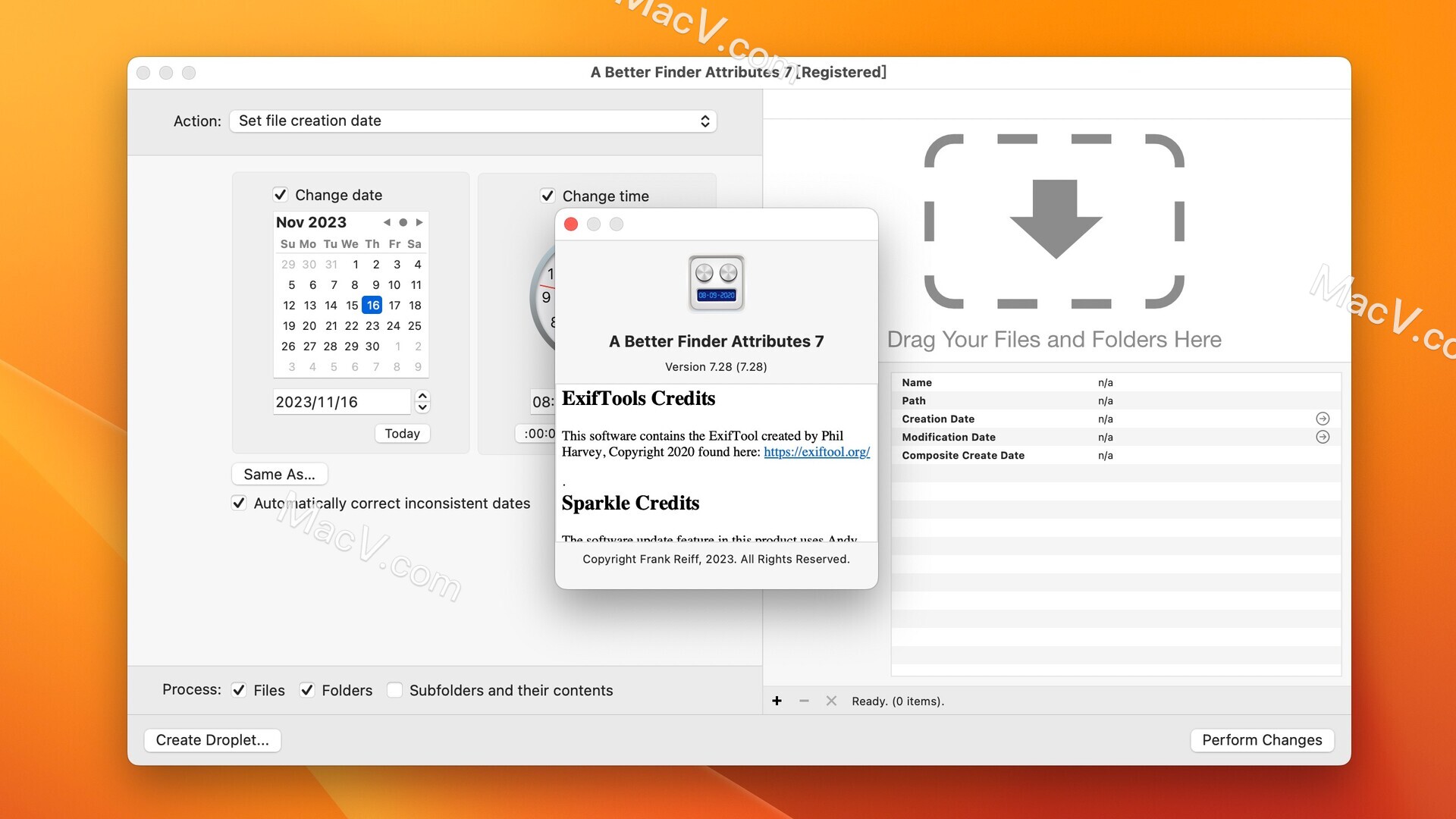Image resolution: width=1456 pixels, height=819 pixels.
Task: Click the file drop zone arrow icon
Action: point(1055,219)
